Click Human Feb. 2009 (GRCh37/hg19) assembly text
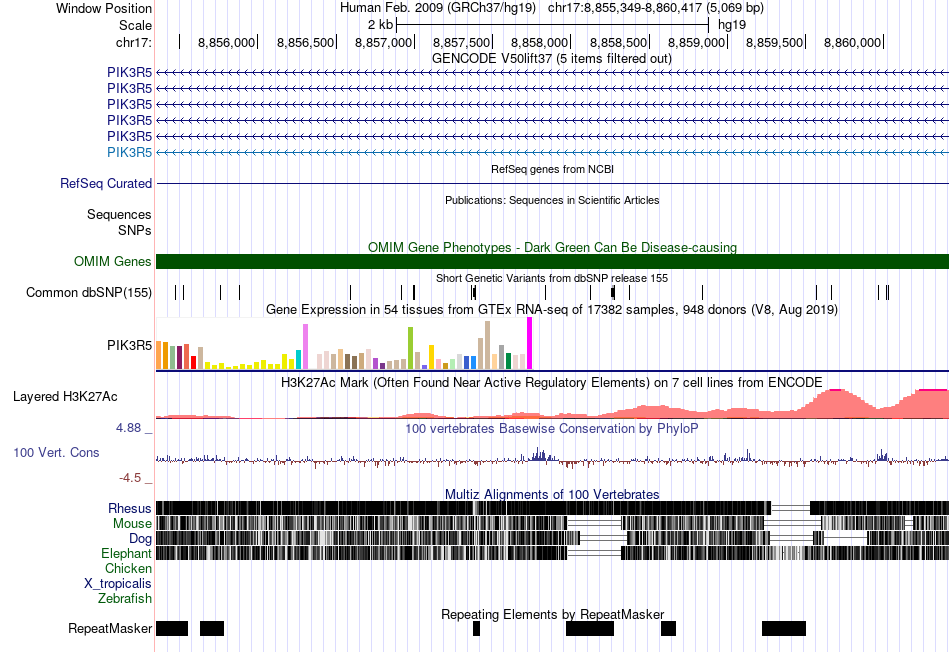This screenshot has width=950, height=652. click(x=438, y=8)
